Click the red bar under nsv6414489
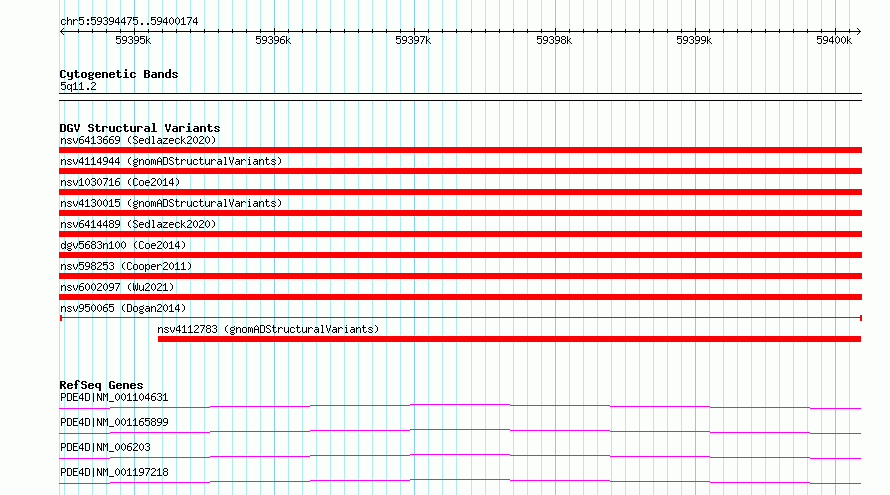The height and width of the screenshot is (495, 890). pyautogui.click(x=460, y=234)
